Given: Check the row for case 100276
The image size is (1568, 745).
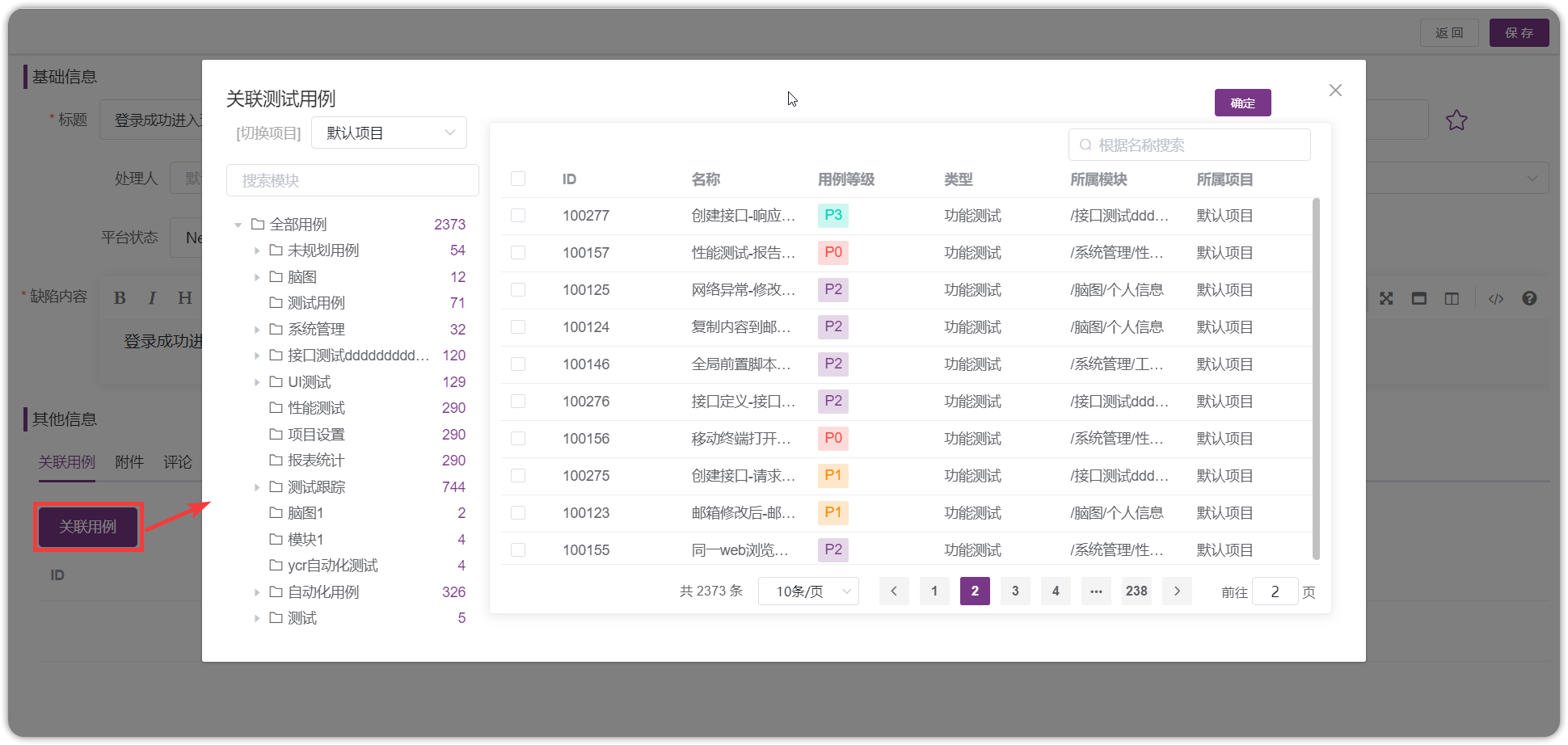Looking at the screenshot, I should tap(518, 402).
